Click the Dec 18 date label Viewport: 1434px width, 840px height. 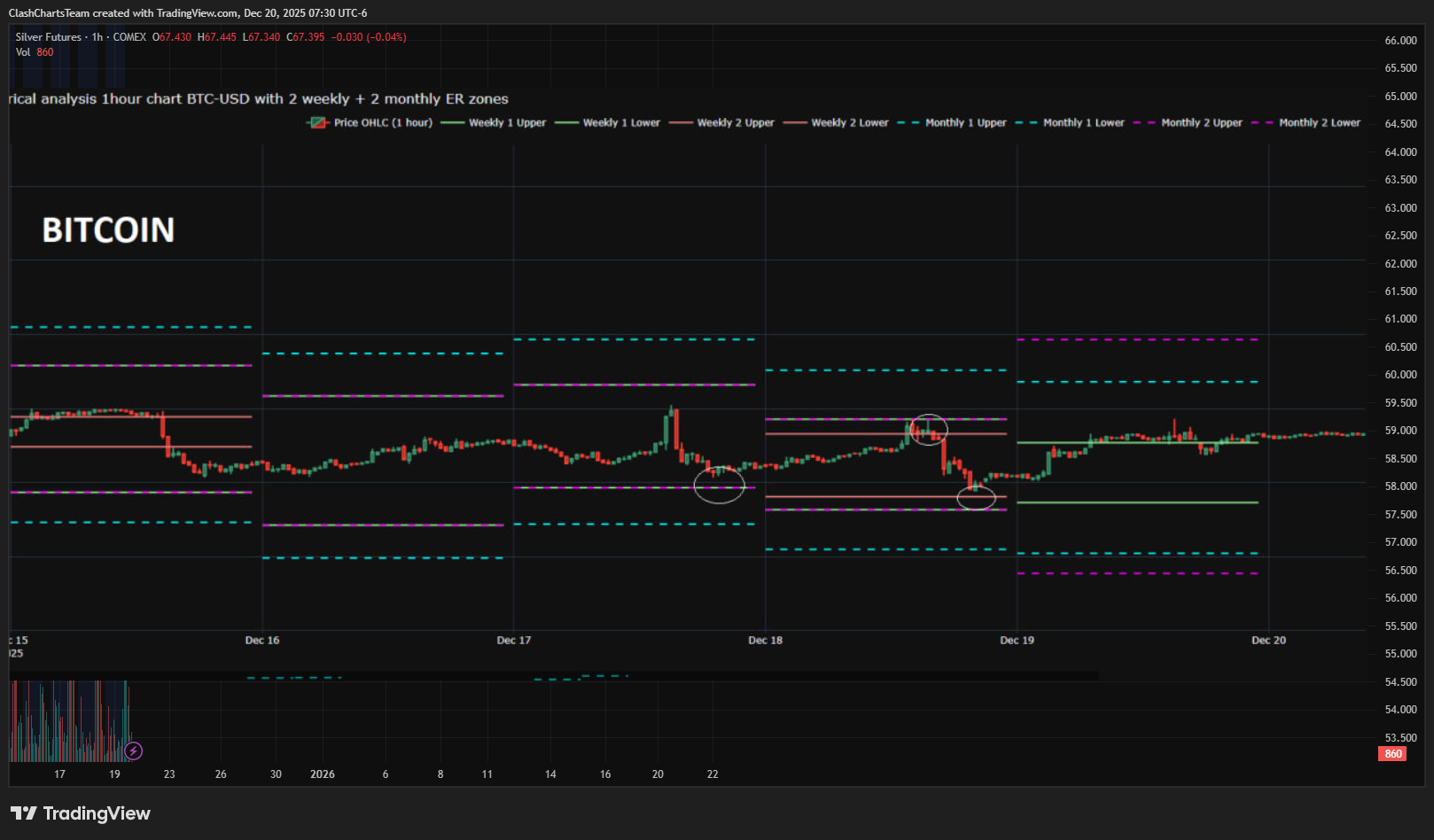coord(766,640)
